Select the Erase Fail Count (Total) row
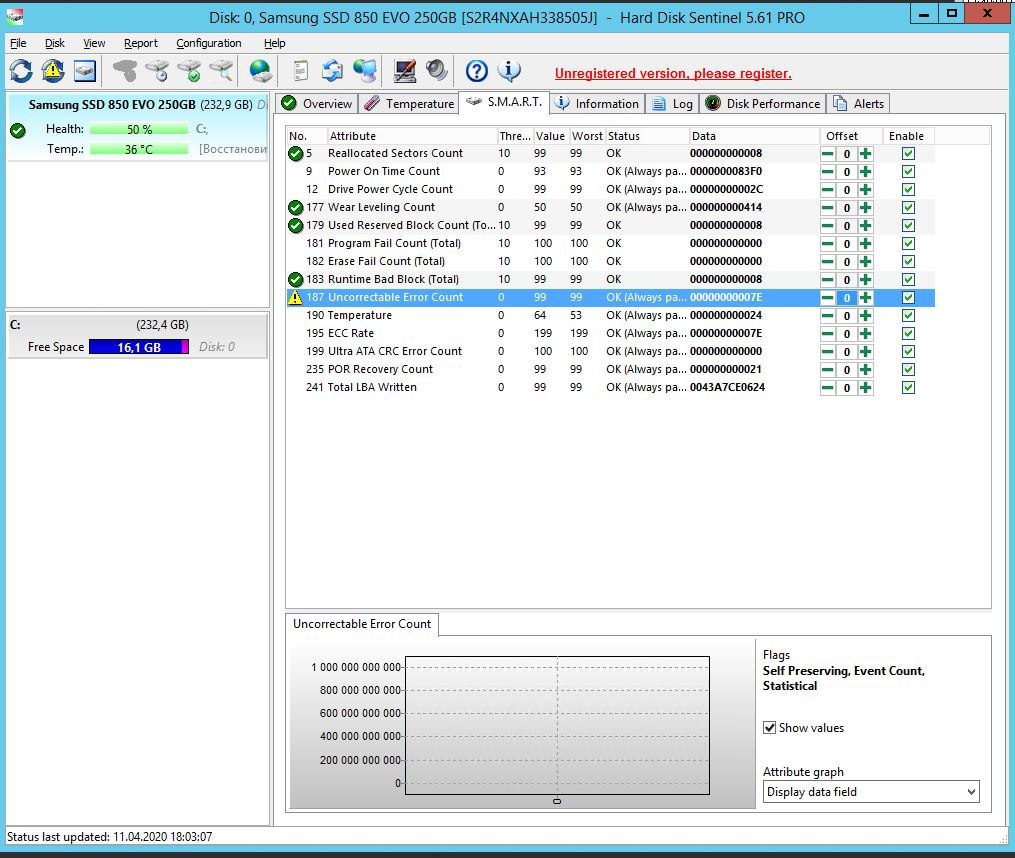This screenshot has height=858, width=1015. point(610,262)
